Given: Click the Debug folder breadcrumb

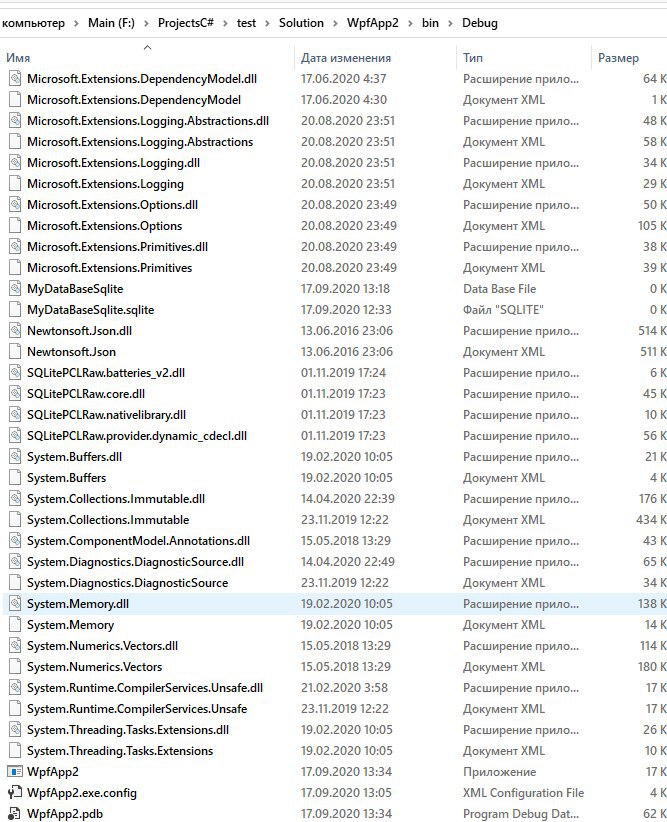Looking at the screenshot, I should (x=479, y=23).
